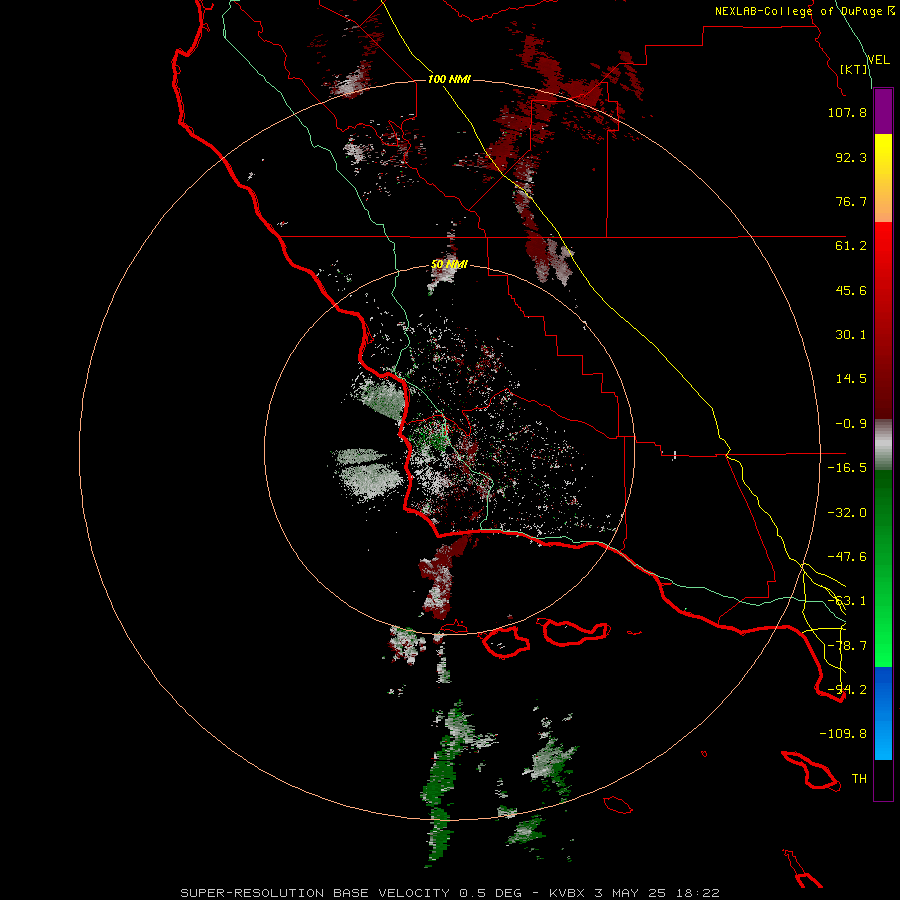Click the purple segment of the color bar
The width and height of the screenshot is (900, 900).
click(883, 111)
